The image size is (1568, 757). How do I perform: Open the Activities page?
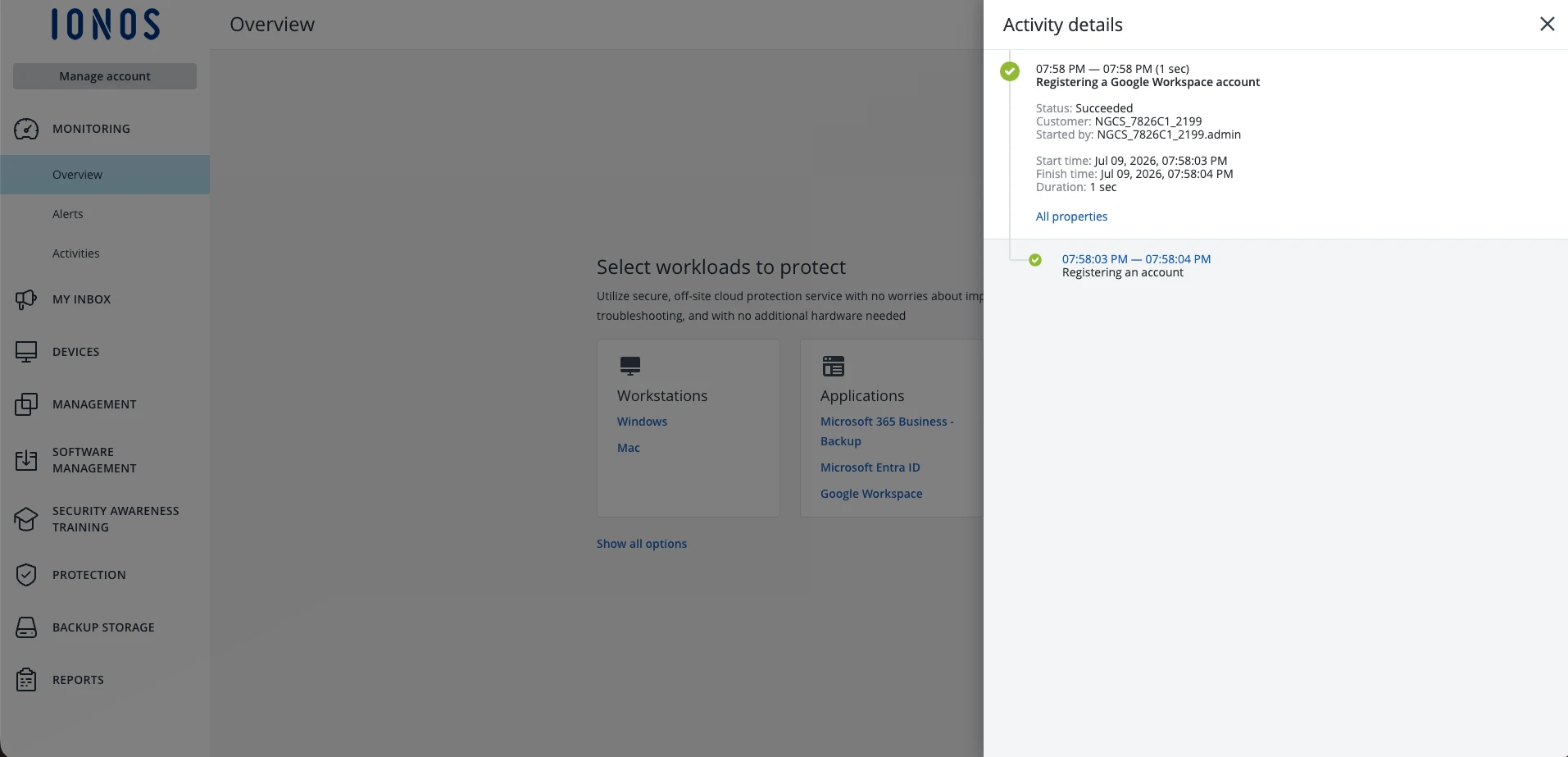[105, 253]
